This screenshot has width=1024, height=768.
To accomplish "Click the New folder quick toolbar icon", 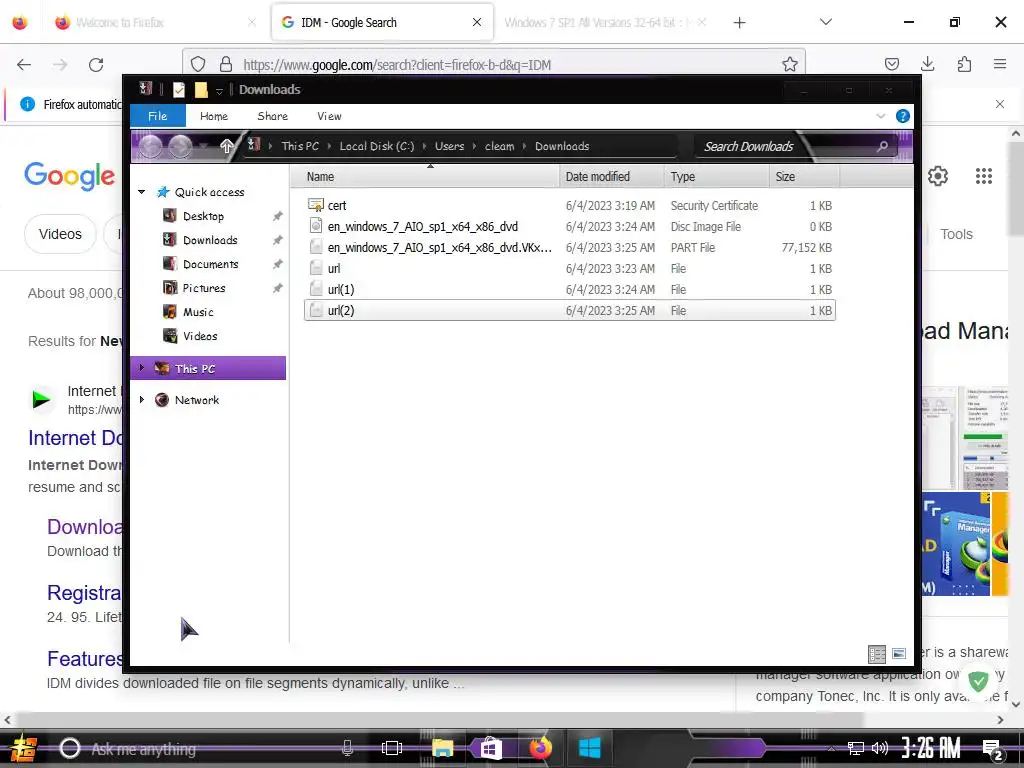I will [x=201, y=89].
